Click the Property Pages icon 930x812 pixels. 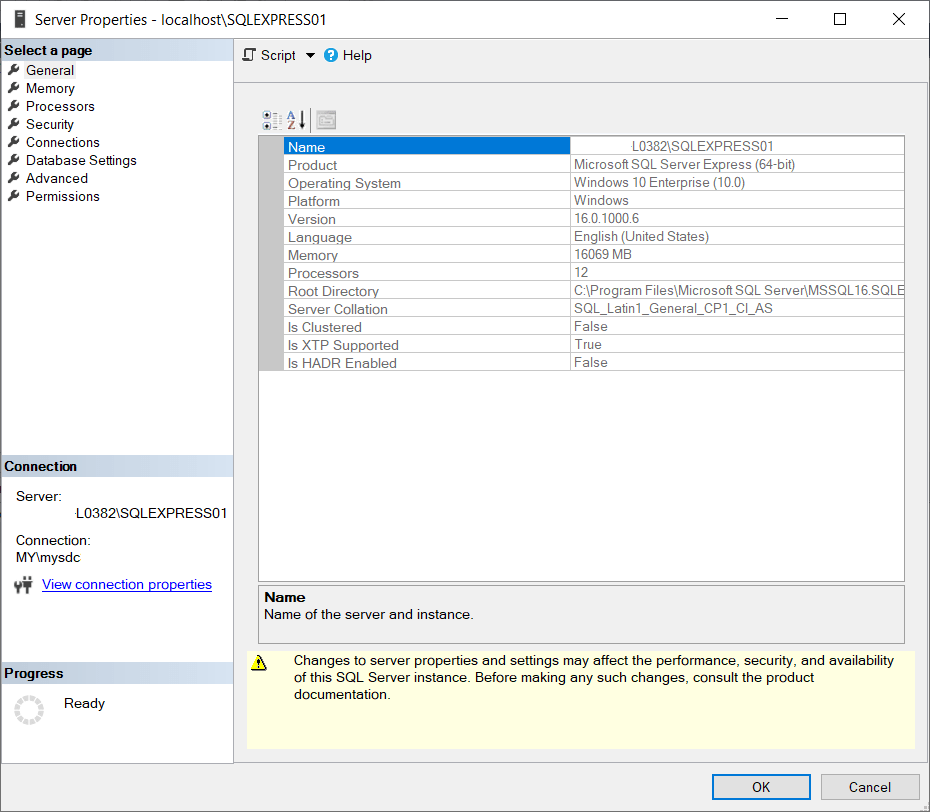[326, 120]
